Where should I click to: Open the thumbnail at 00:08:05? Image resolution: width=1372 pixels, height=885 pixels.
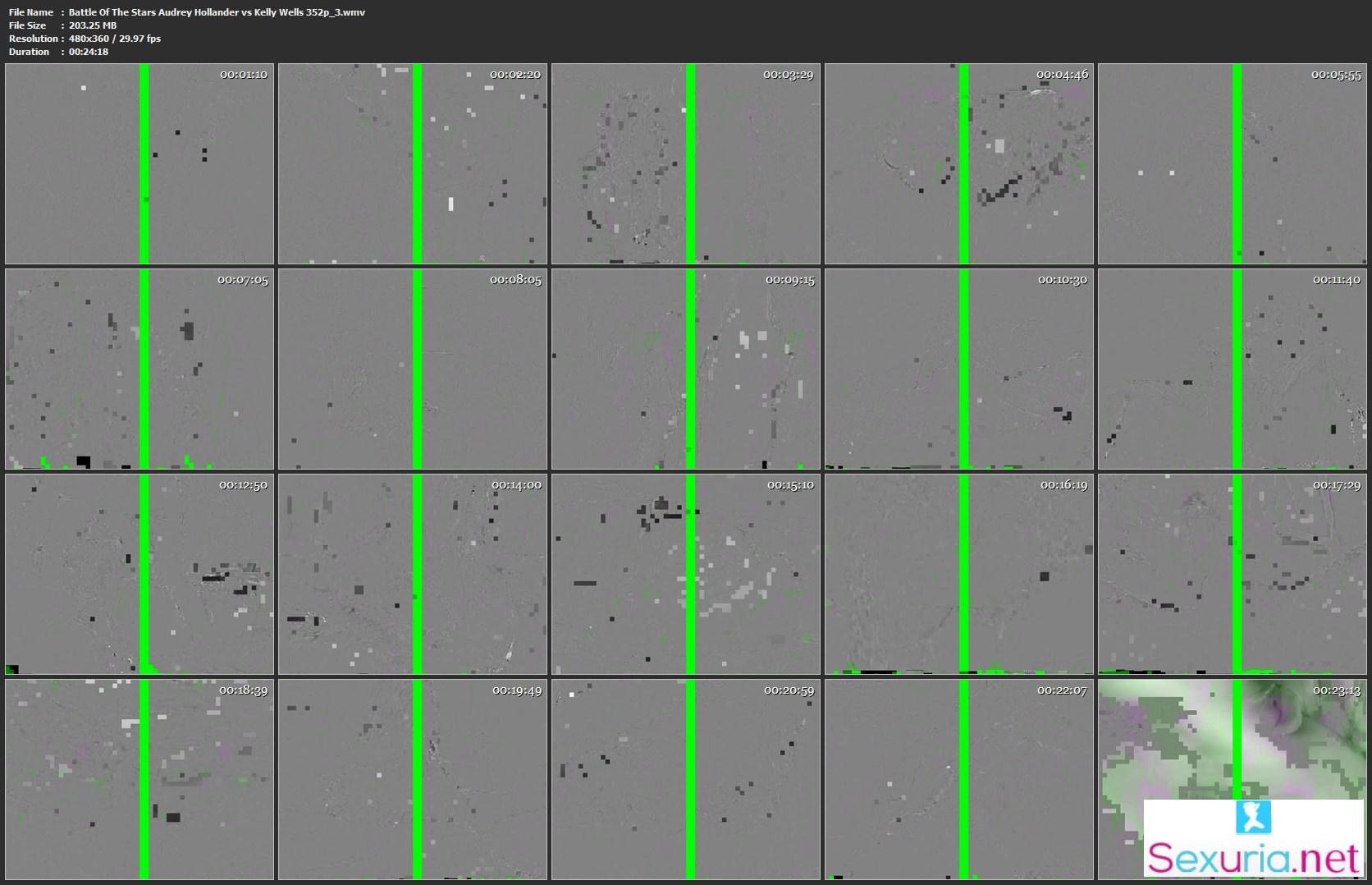click(x=413, y=369)
